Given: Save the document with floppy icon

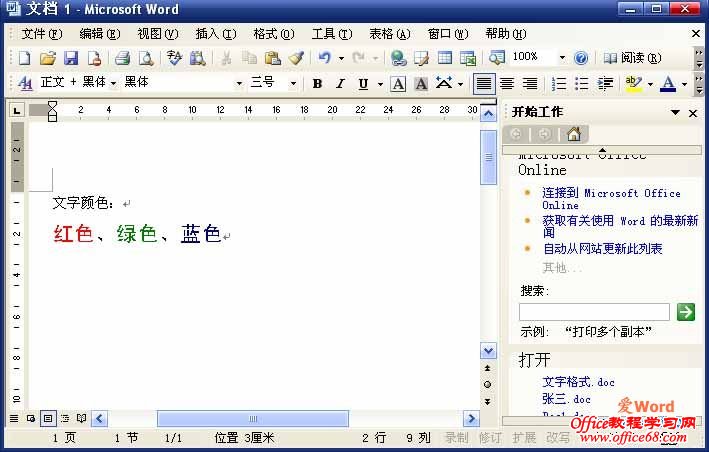Looking at the screenshot, I should click(x=71, y=58).
